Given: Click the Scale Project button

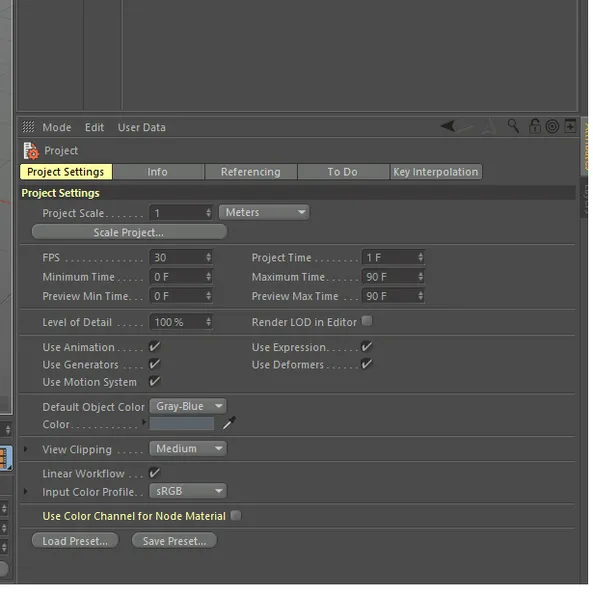Looking at the screenshot, I should point(130,232).
